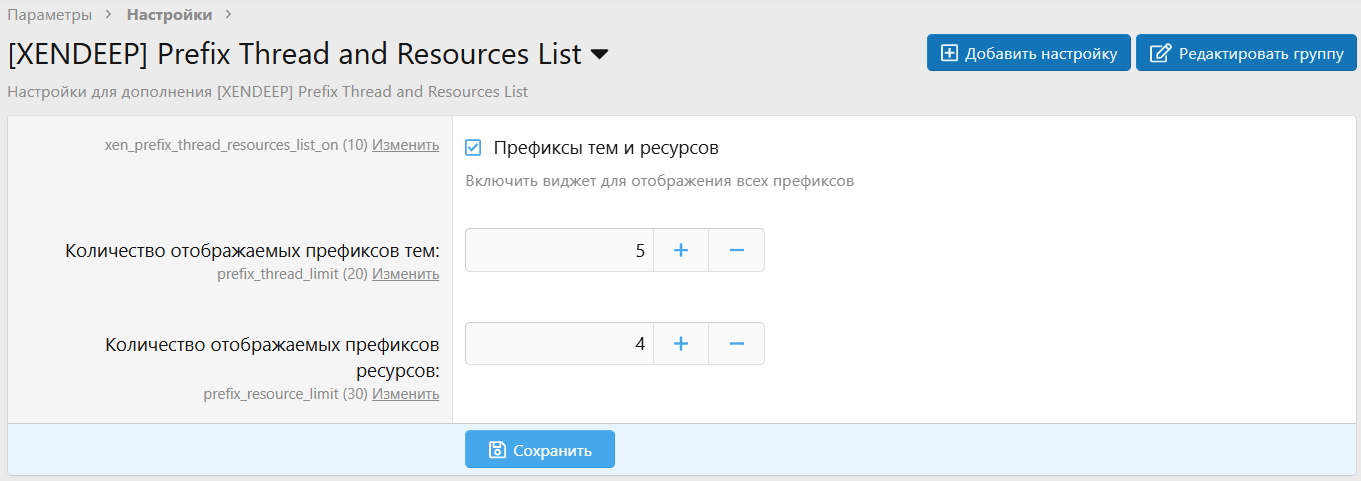Click Изменить for xen_prefix_thread_resources_list_on
This screenshot has height=481, width=1361.
pyautogui.click(x=405, y=145)
